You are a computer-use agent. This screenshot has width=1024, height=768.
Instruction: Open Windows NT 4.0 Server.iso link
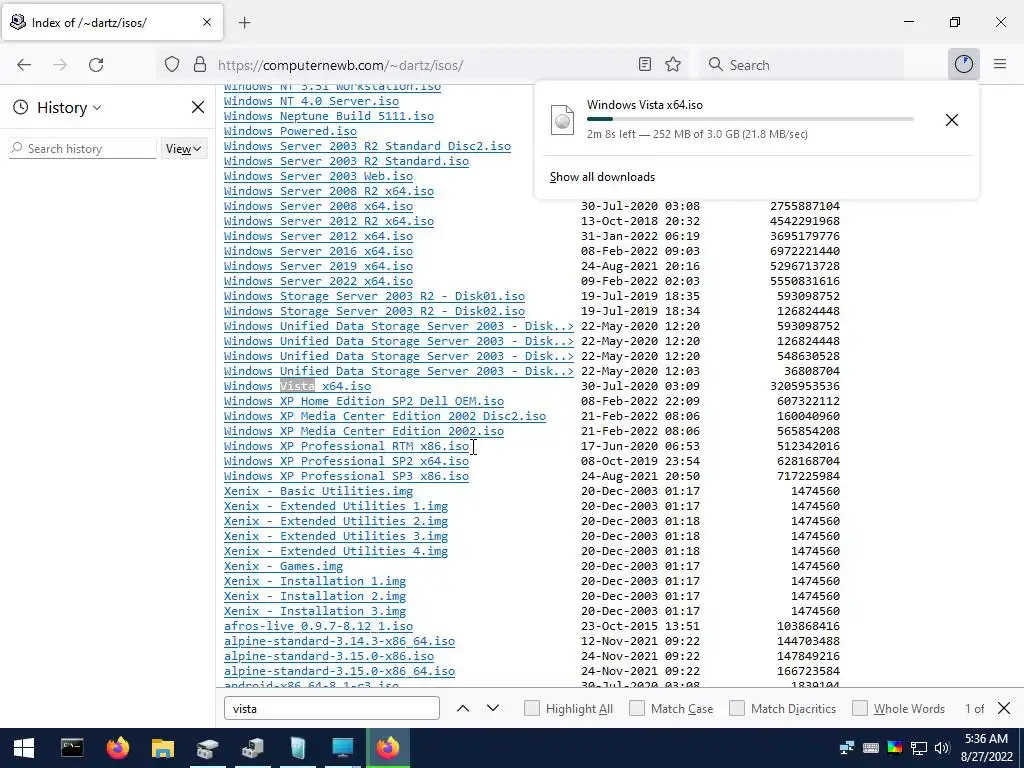[311, 101]
